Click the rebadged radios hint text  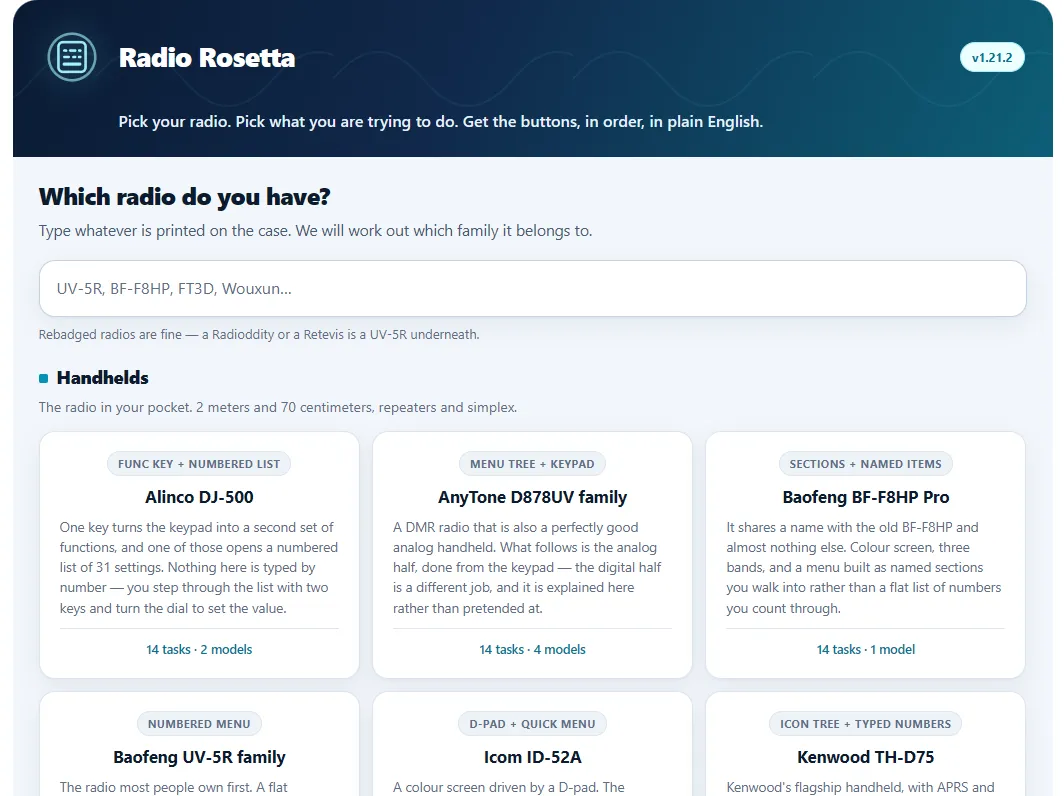(259, 335)
